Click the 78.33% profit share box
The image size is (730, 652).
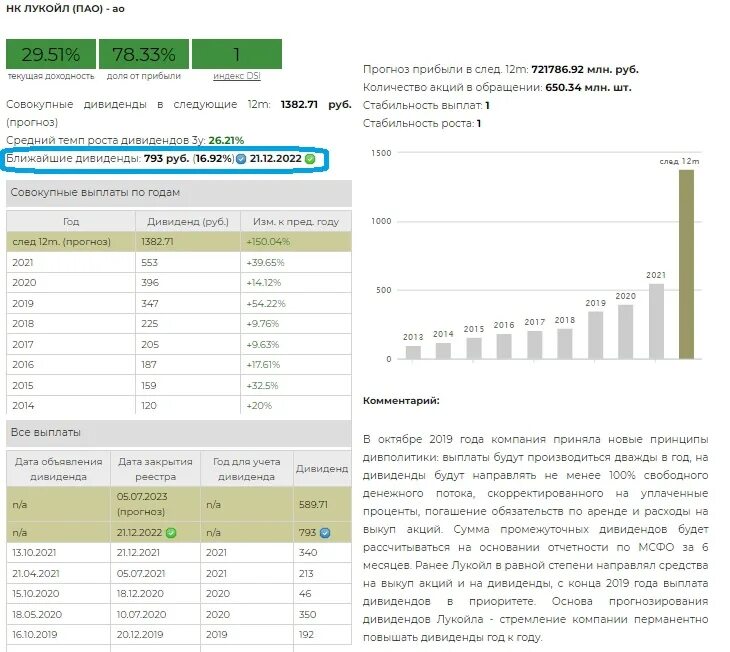point(144,54)
